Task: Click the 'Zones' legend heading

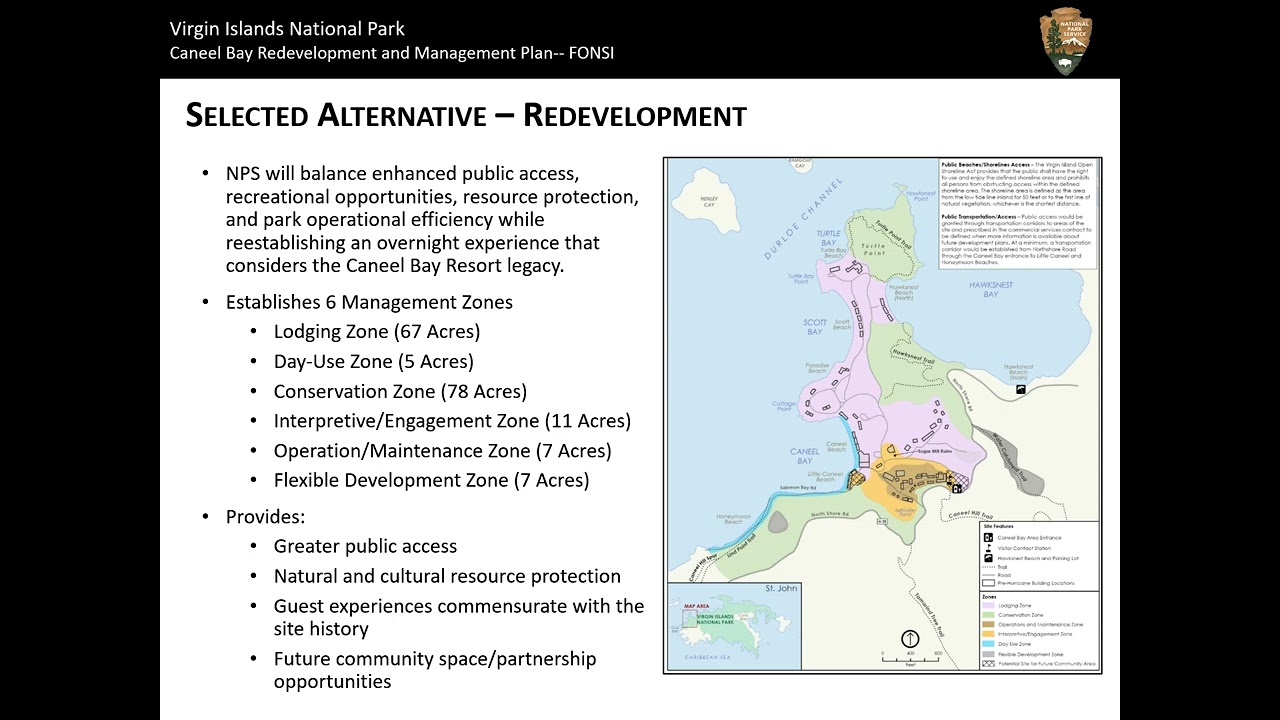Action: (989, 597)
